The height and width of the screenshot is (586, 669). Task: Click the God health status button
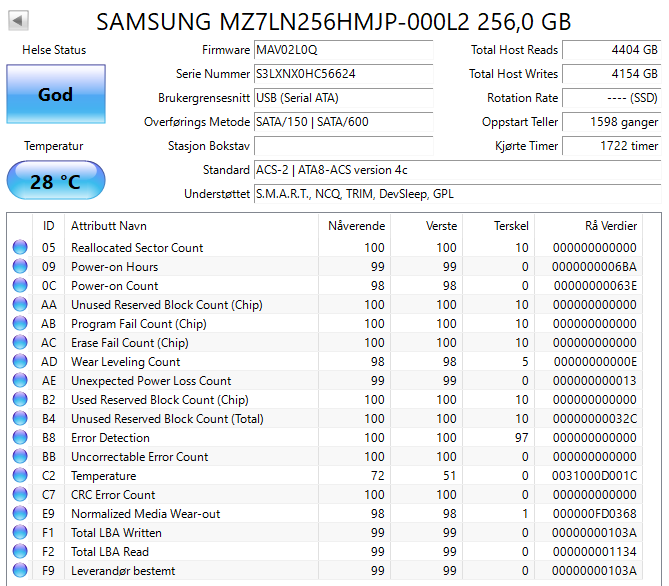click(55, 95)
